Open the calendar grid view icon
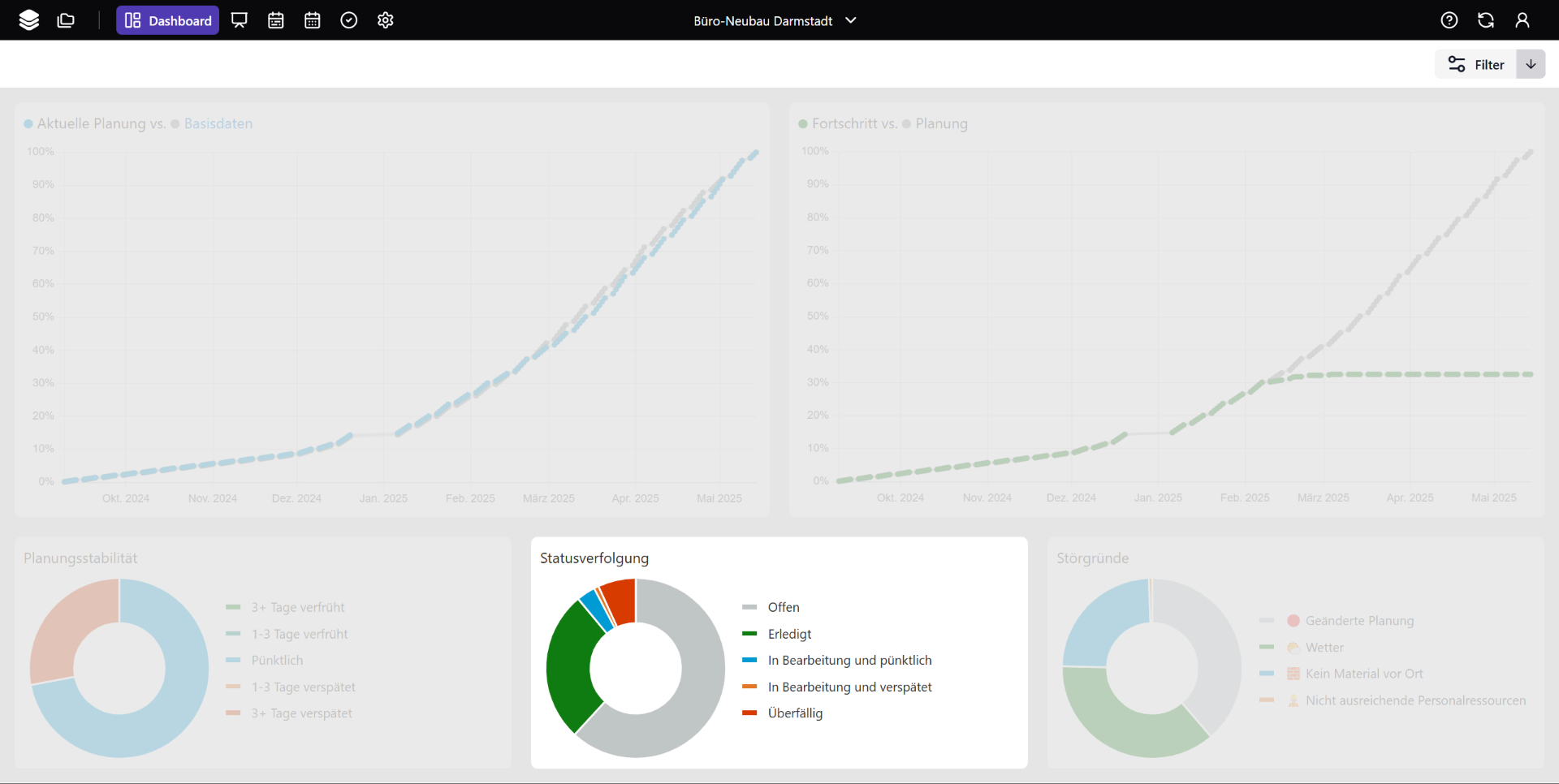Image resolution: width=1559 pixels, height=784 pixels. tap(313, 20)
